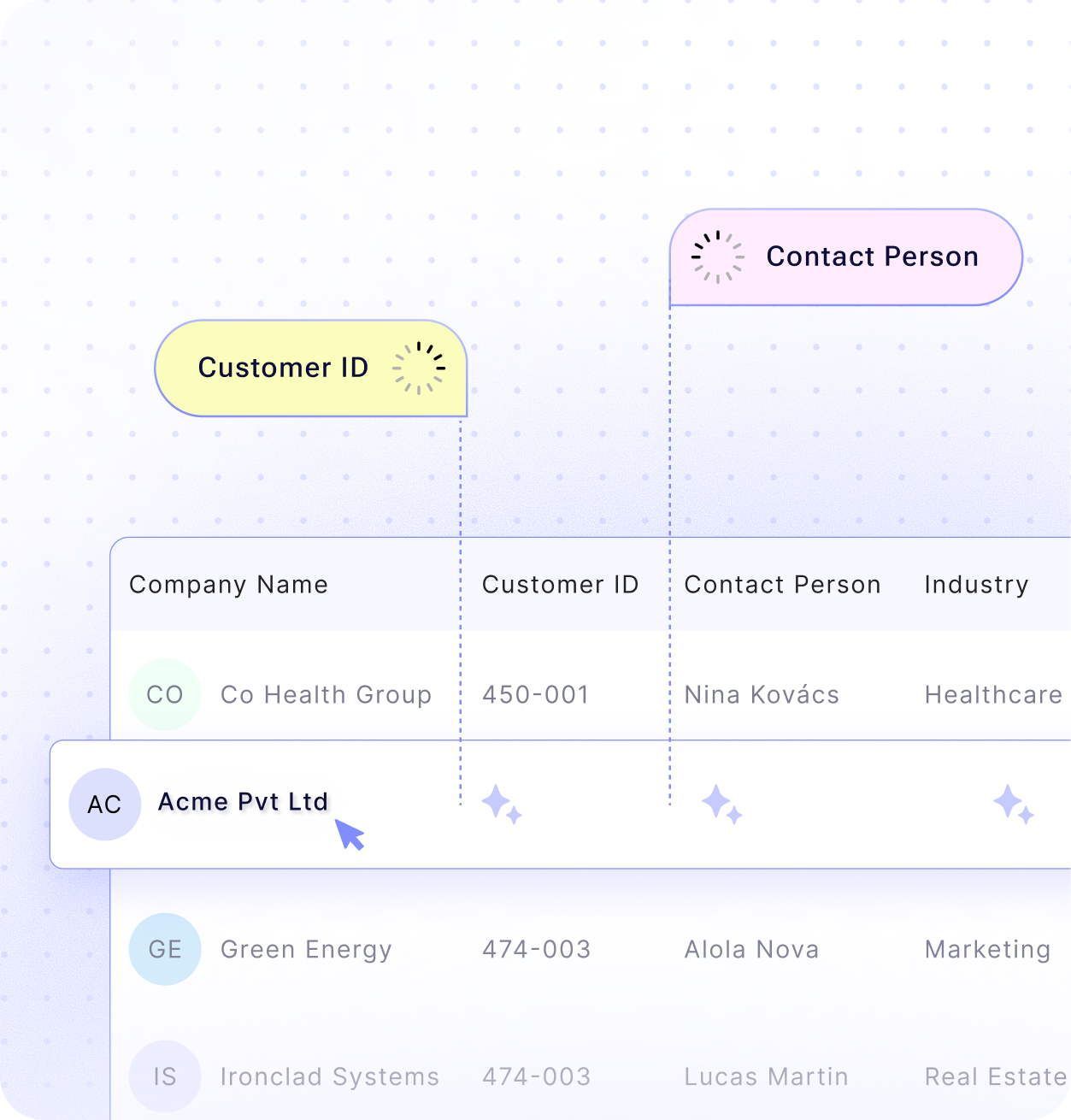Click the AC avatar for Acme Pvt Ltd
Screen dimensions: 1071x1120
pyautogui.click(x=104, y=805)
